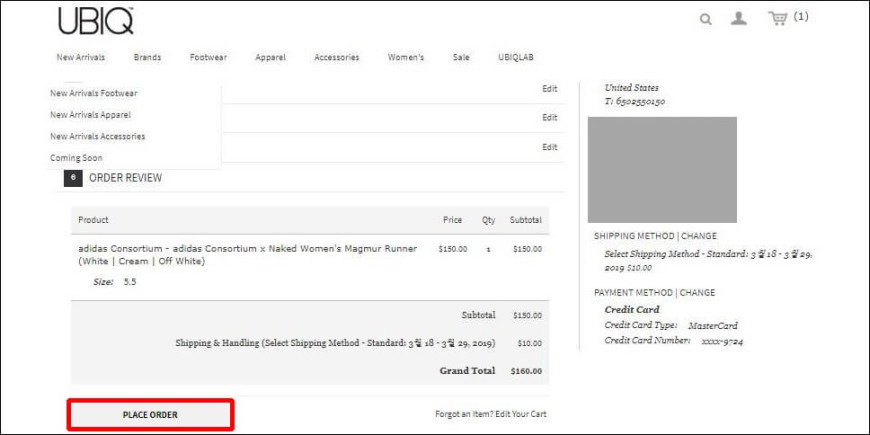
Task: Click the step 6 number badge
Action: click(73, 178)
